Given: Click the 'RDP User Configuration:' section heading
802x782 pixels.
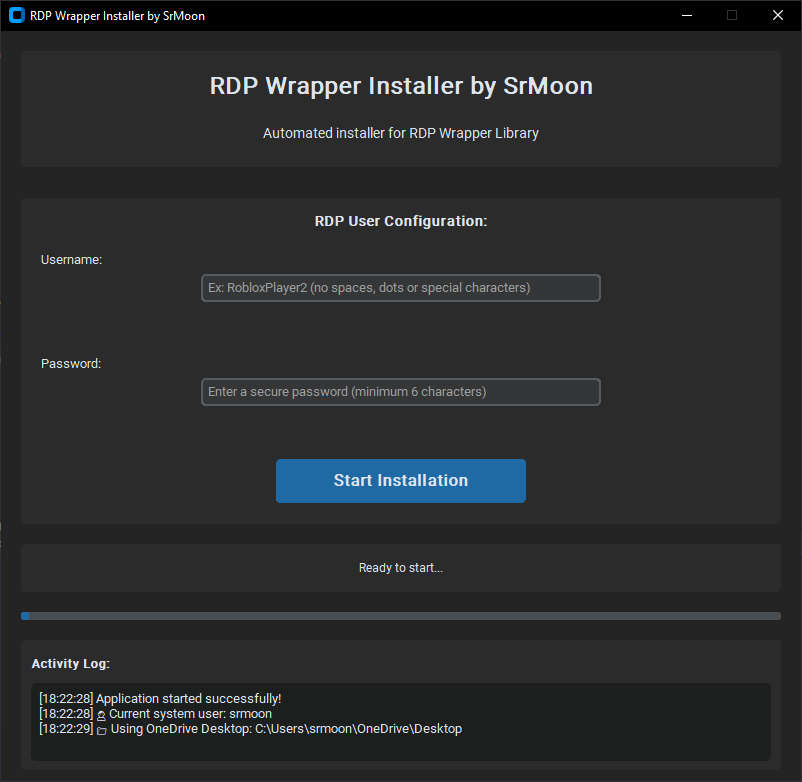Looking at the screenshot, I should [400, 221].
